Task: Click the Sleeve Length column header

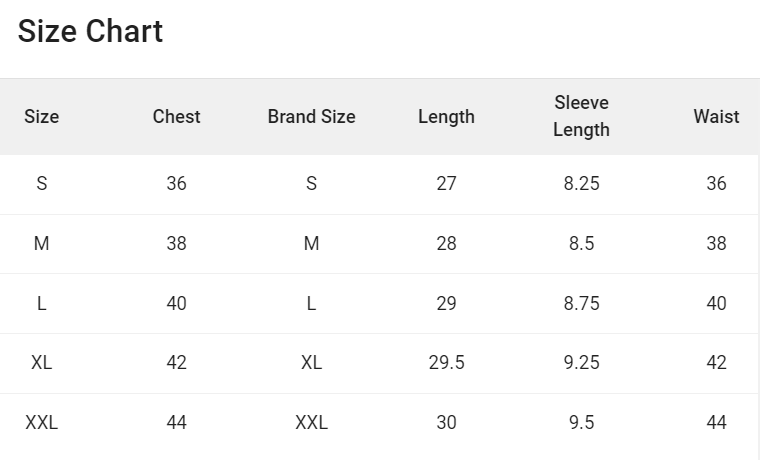Action: coord(581,116)
